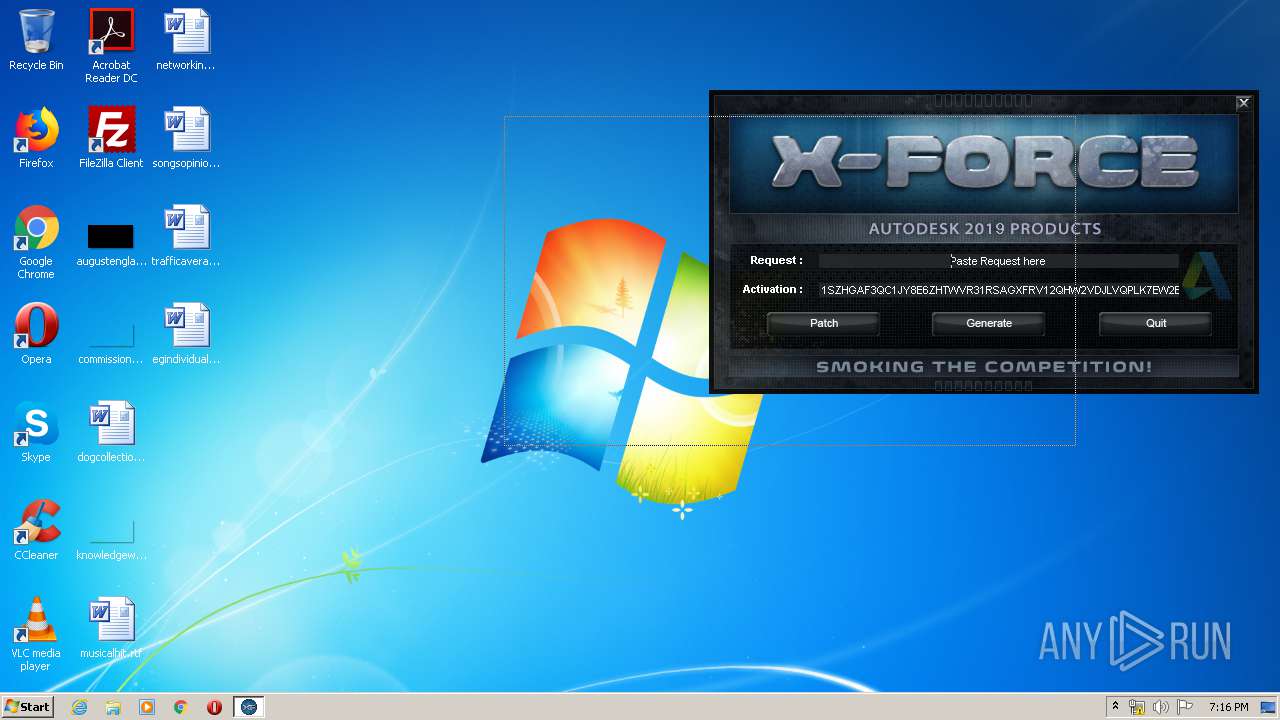This screenshot has width=1280, height=720.
Task: Open Windows Explorer folder in taskbar
Action: coord(113,707)
